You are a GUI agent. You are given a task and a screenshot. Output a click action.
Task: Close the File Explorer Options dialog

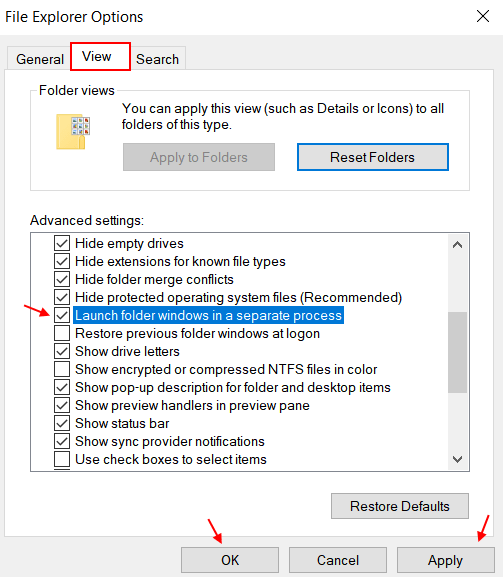click(x=483, y=16)
